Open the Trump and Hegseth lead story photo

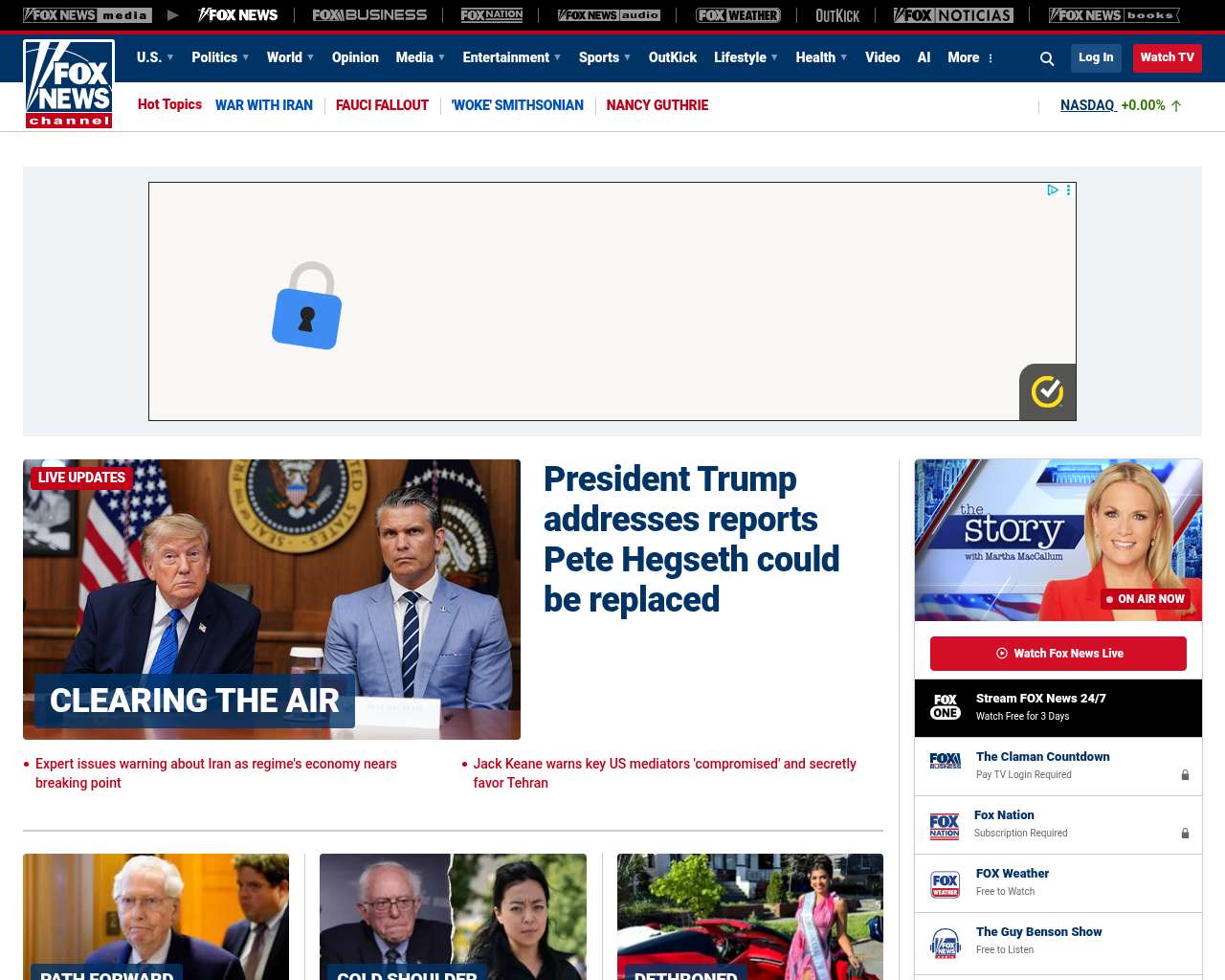click(272, 599)
